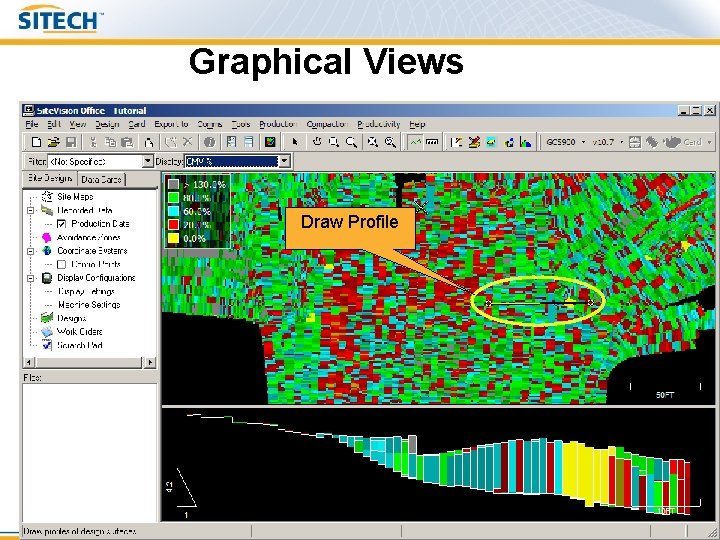Screen dimensions: 720x540
Task: Click the bar chart toolbar icon
Action: pyautogui.click(x=526, y=142)
